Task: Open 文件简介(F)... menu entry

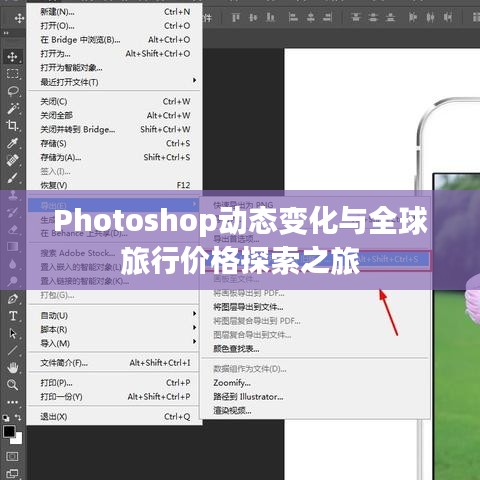Action: (x=114, y=363)
